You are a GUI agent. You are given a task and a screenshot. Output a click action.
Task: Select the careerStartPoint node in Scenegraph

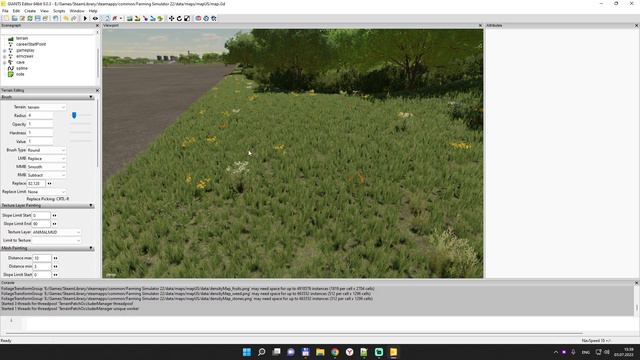pyautogui.click(x=31, y=44)
